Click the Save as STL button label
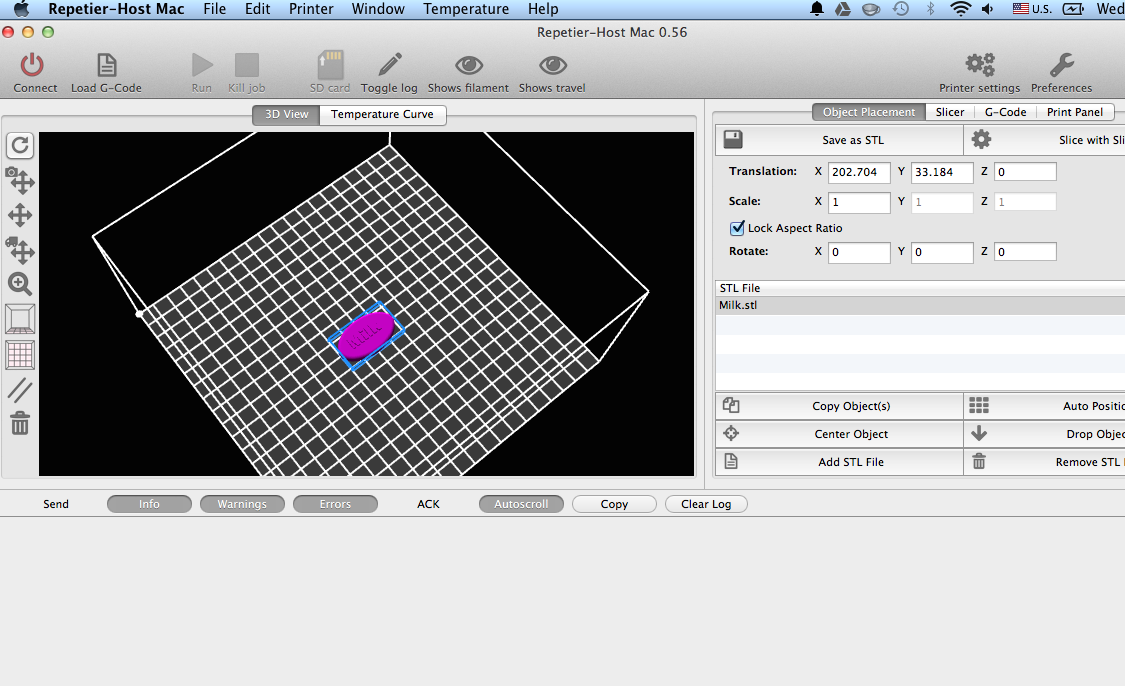This screenshot has width=1125, height=686. 853,140
